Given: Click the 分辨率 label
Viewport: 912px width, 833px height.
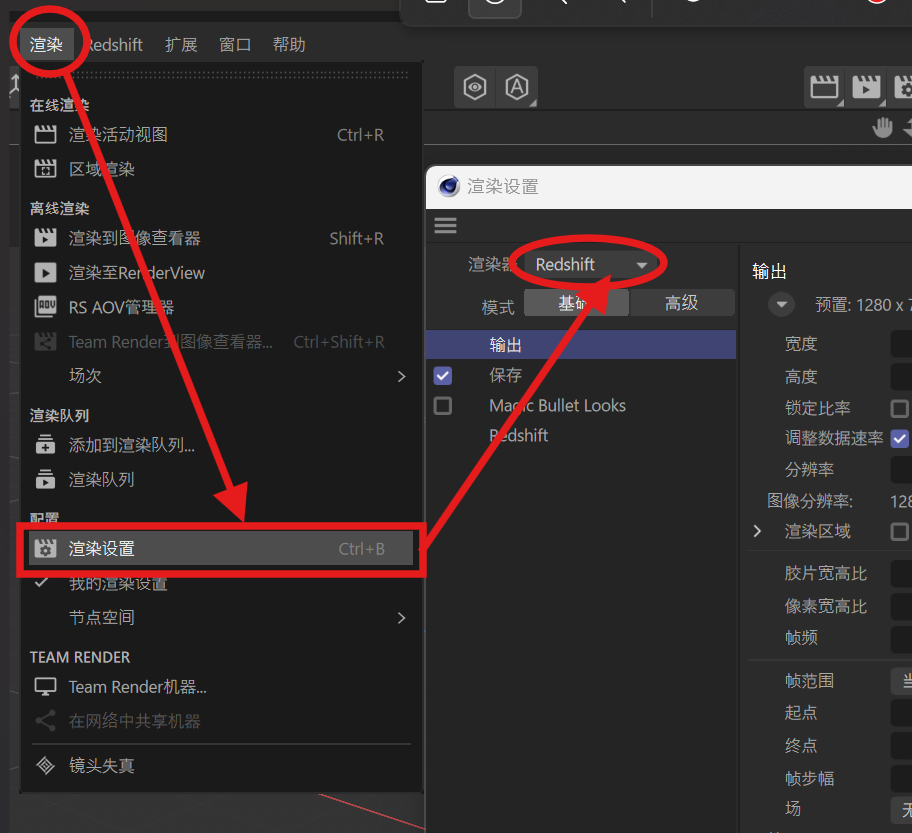Looking at the screenshot, I should point(809,469).
